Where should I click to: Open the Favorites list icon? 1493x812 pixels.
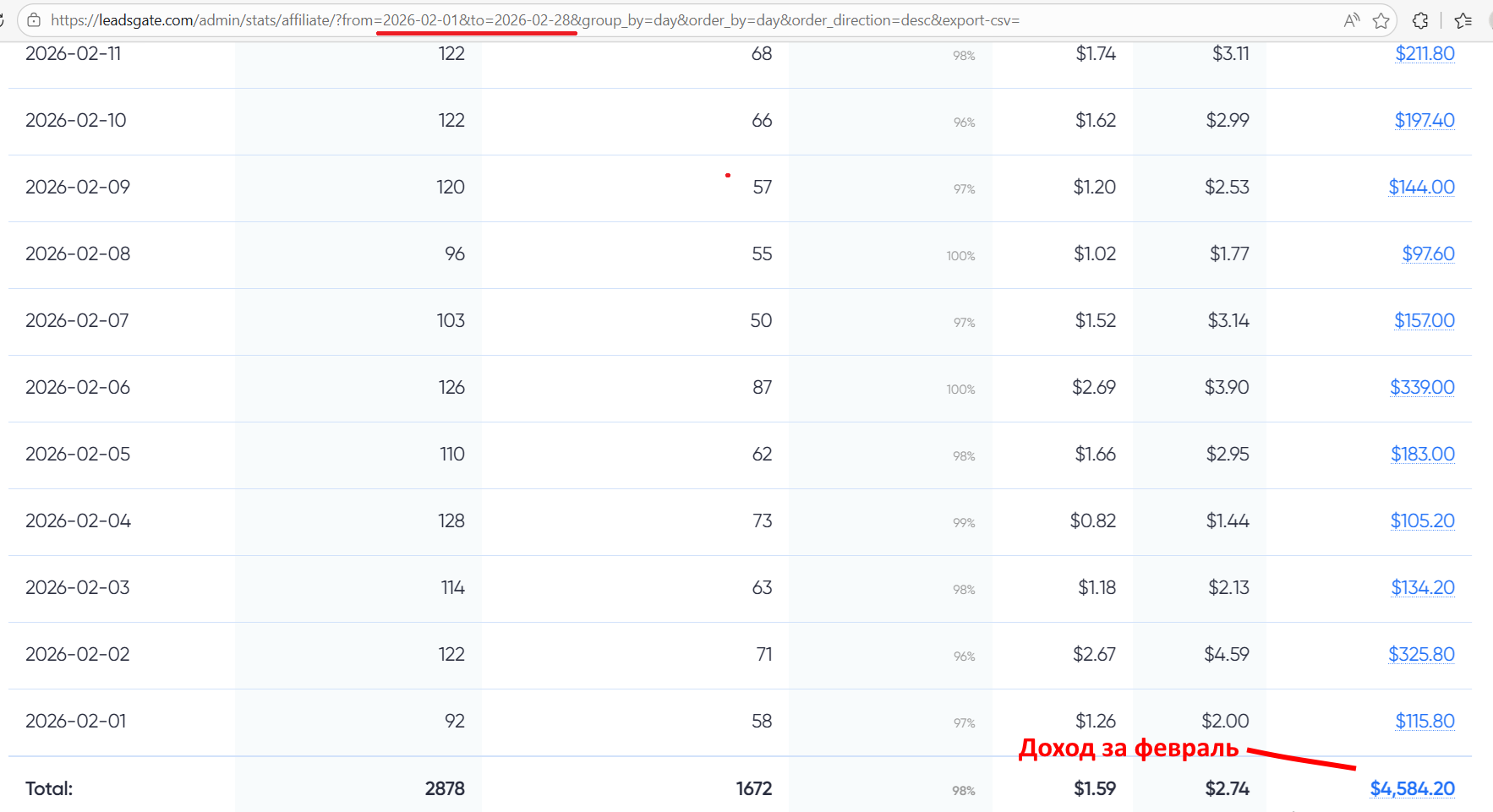pyautogui.click(x=1463, y=20)
